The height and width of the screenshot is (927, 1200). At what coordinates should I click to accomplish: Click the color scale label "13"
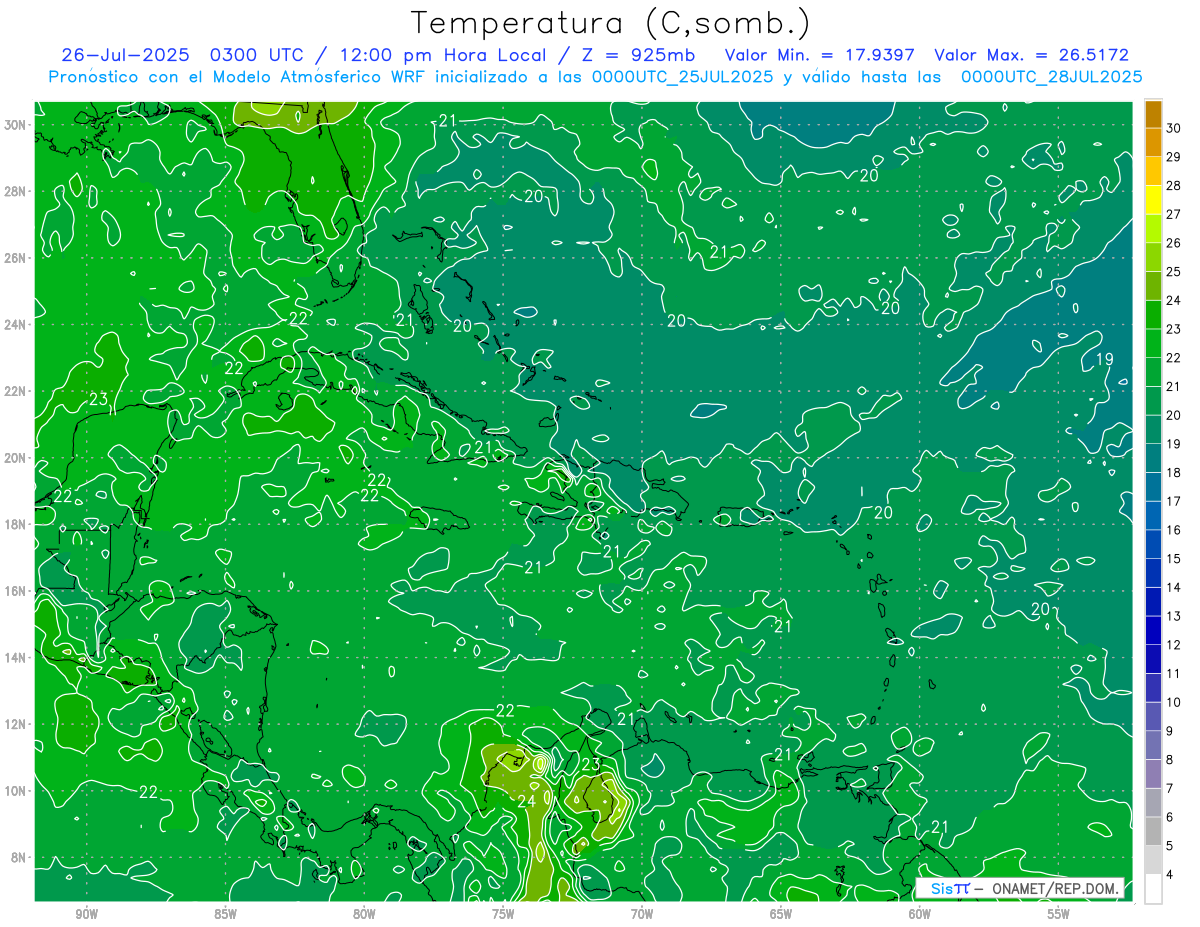tap(1174, 616)
